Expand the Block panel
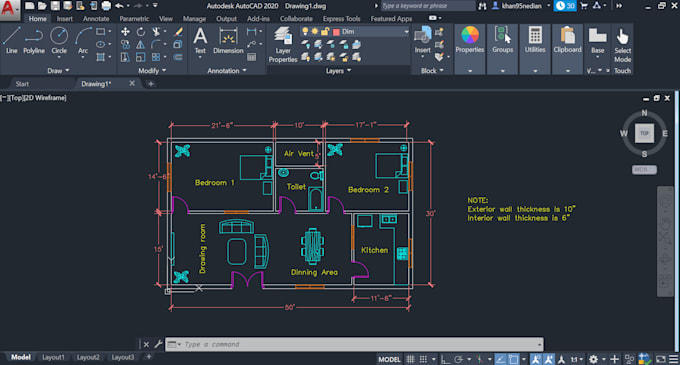The image size is (680, 365). point(432,71)
